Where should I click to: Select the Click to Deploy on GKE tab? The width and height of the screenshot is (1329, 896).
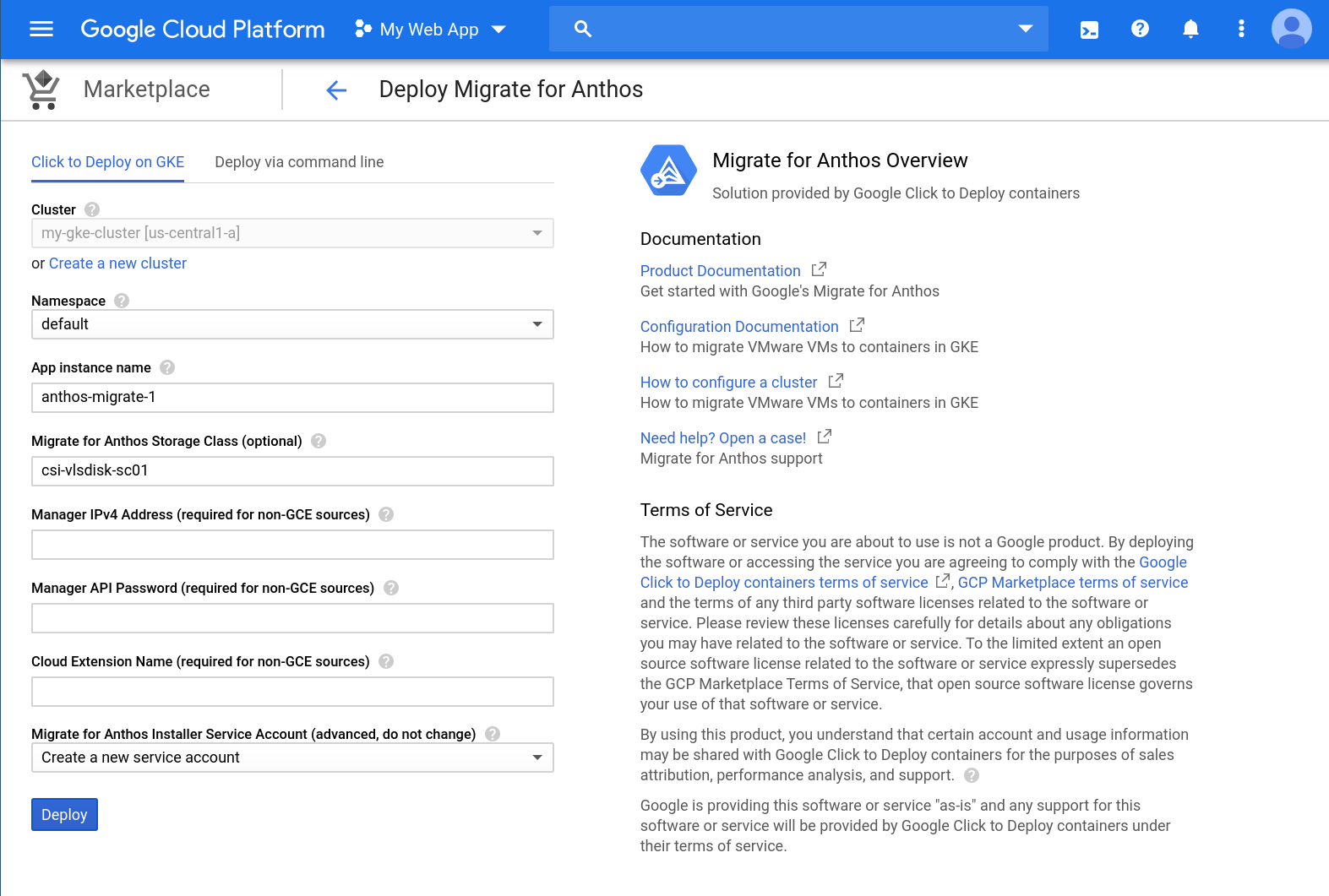click(108, 162)
